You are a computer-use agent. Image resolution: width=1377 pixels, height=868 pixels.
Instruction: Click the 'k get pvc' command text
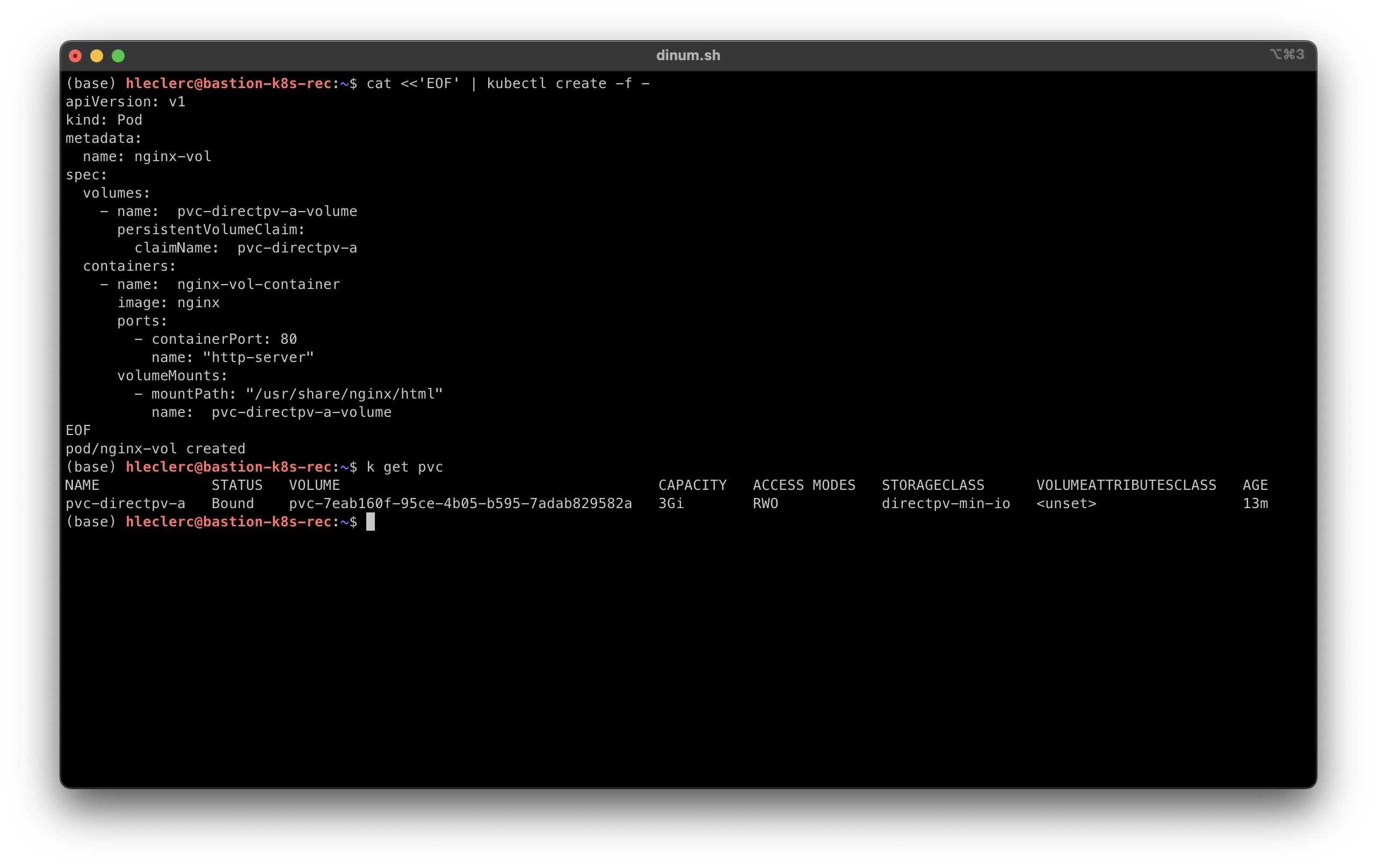pos(405,467)
